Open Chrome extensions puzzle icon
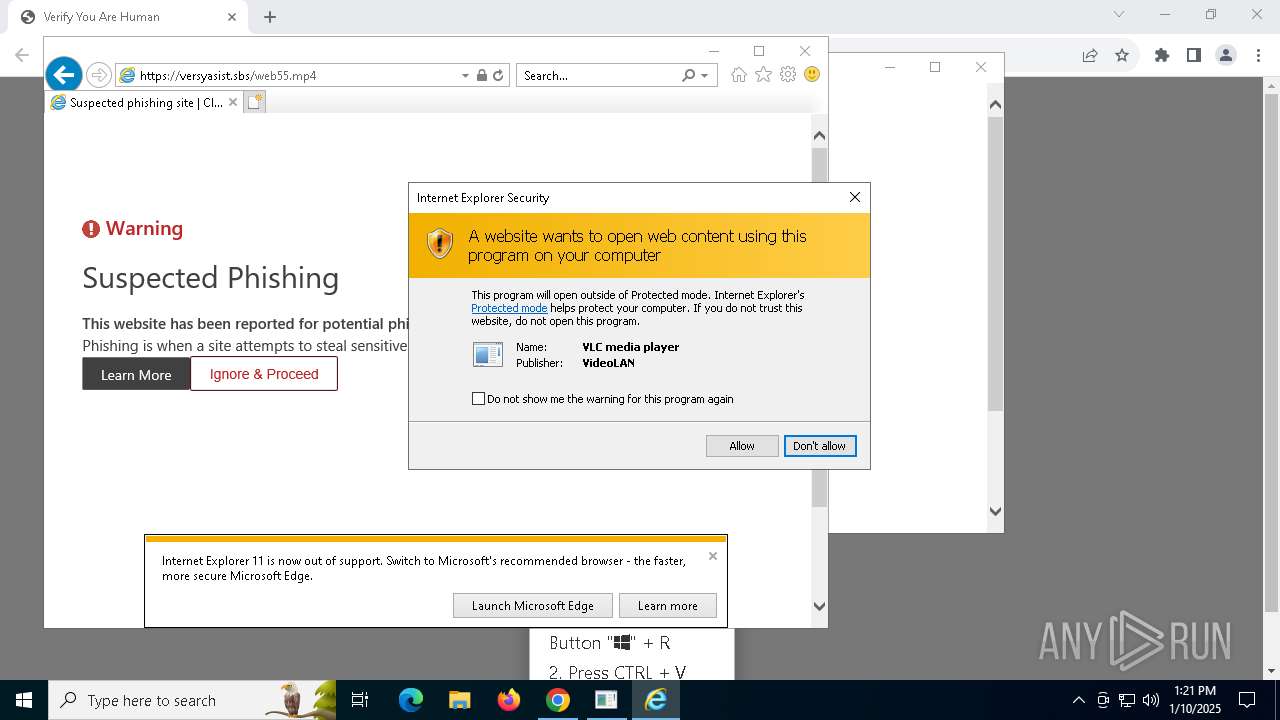Image resolution: width=1280 pixels, height=720 pixels. coord(1162,56)
